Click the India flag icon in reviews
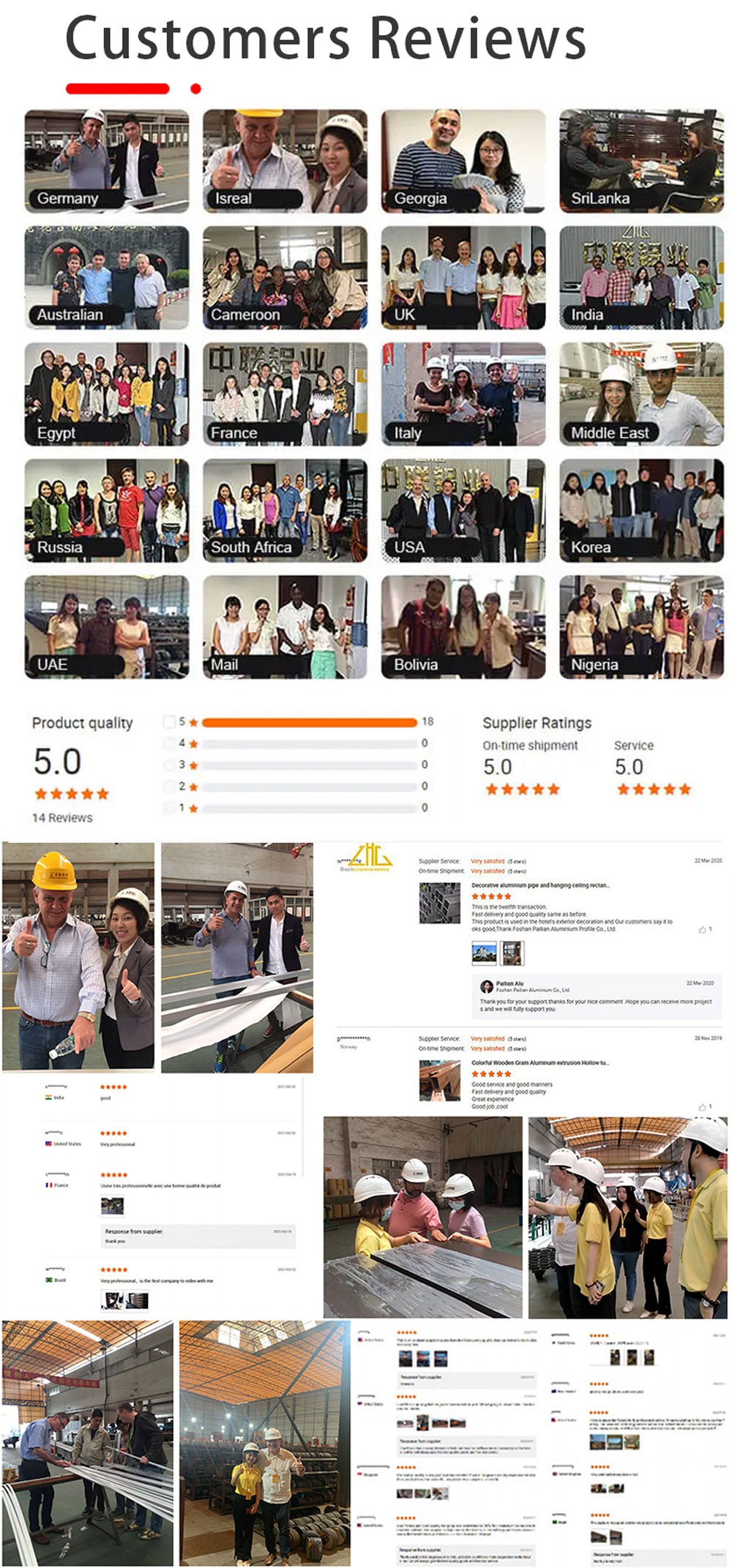Image resolution: width=732 pixels, height=1568 pixels. point(48,1098)
